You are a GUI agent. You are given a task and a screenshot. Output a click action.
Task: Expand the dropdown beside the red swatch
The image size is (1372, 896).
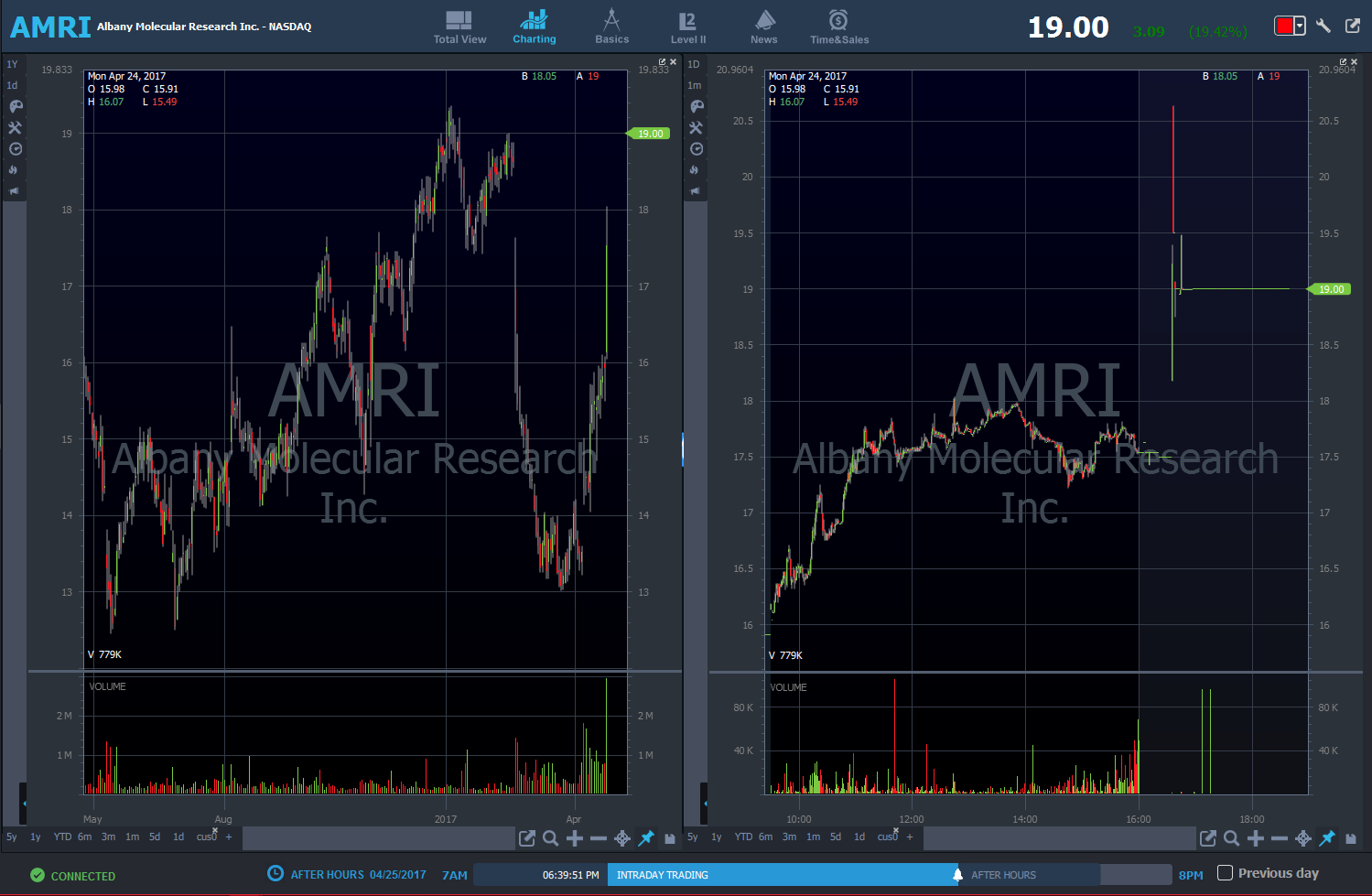click(x=1300, y=26)
